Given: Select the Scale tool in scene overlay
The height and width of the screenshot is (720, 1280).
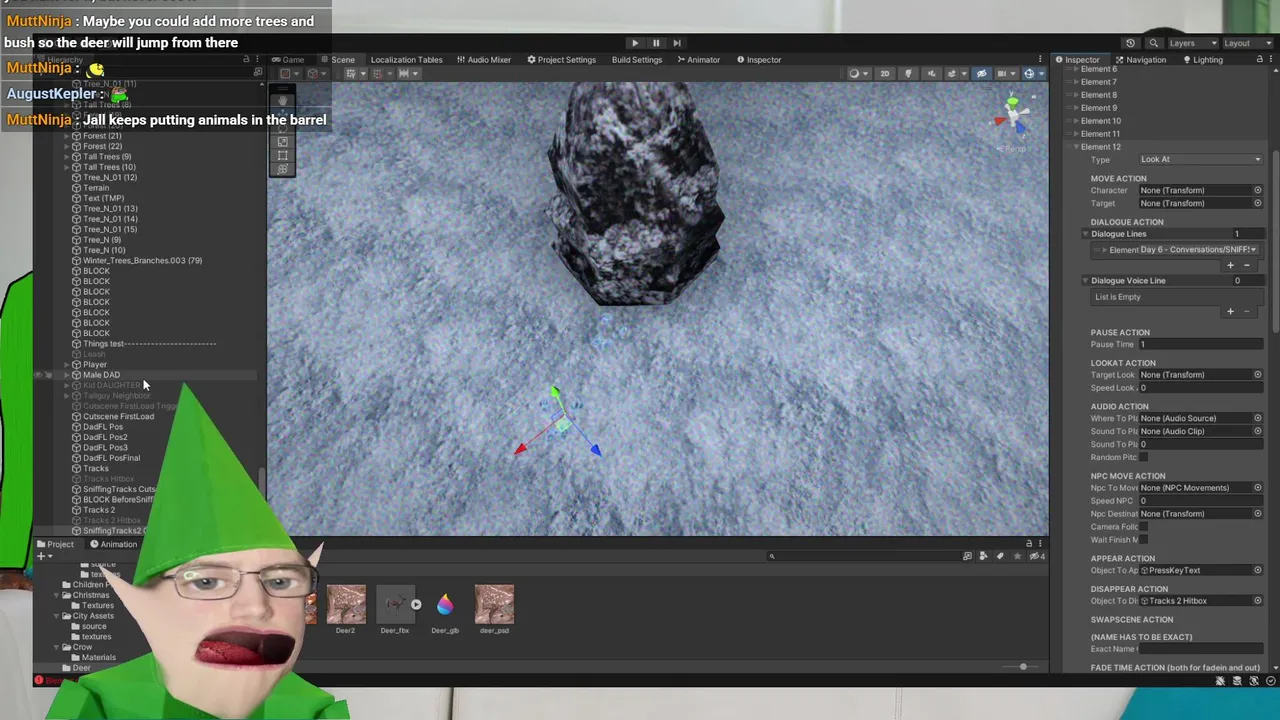Looking at the screenshot, I should pyautogui.click(x=283, y=143).
